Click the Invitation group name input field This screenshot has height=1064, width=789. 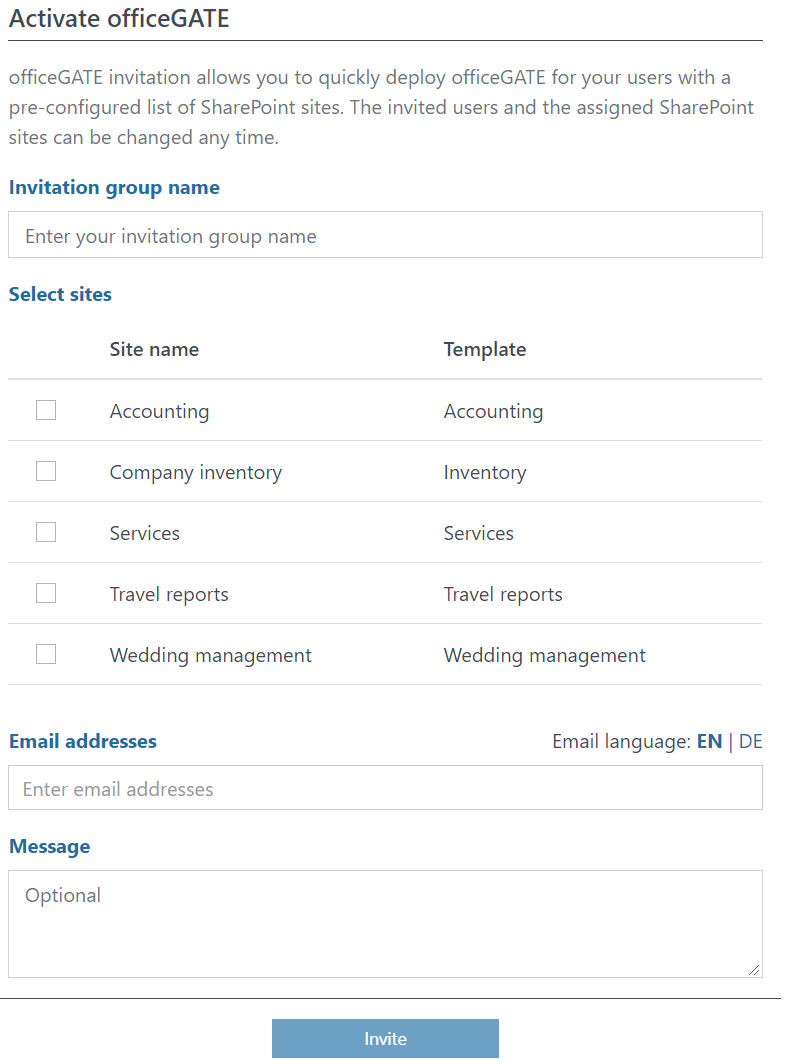(385, 235)
